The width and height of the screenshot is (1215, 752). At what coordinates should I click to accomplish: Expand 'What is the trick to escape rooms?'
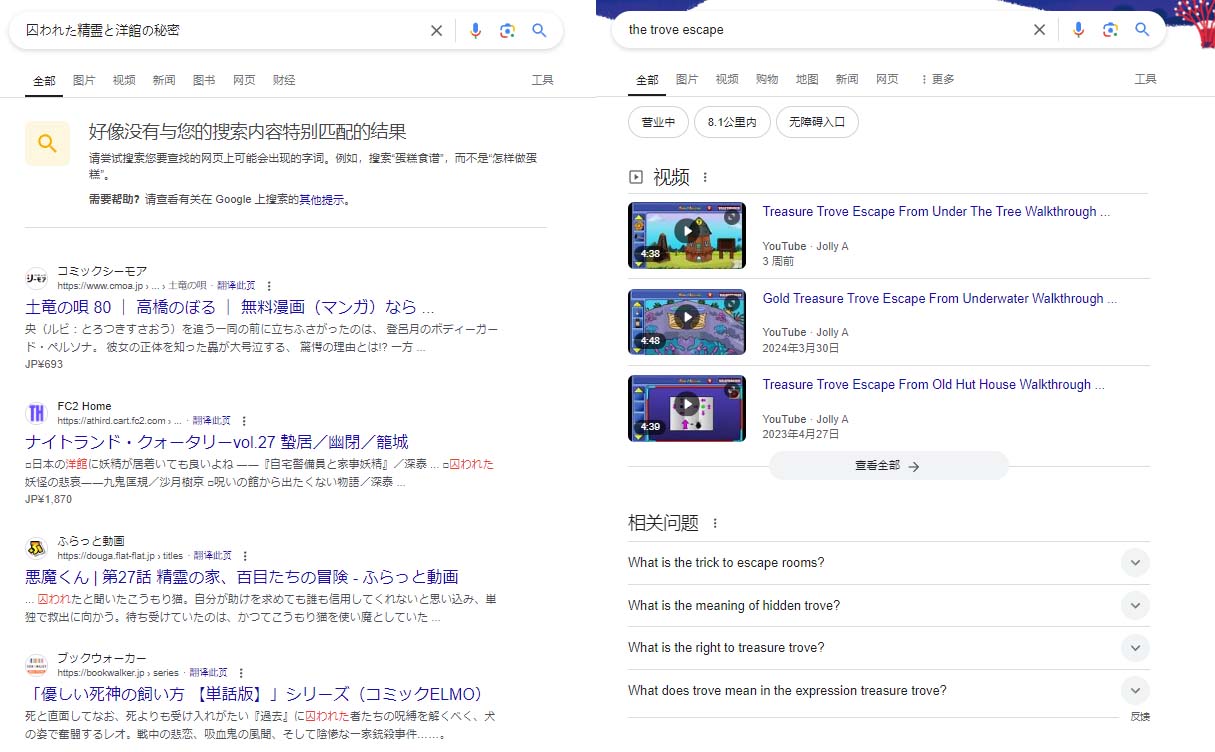(1135, 562)
